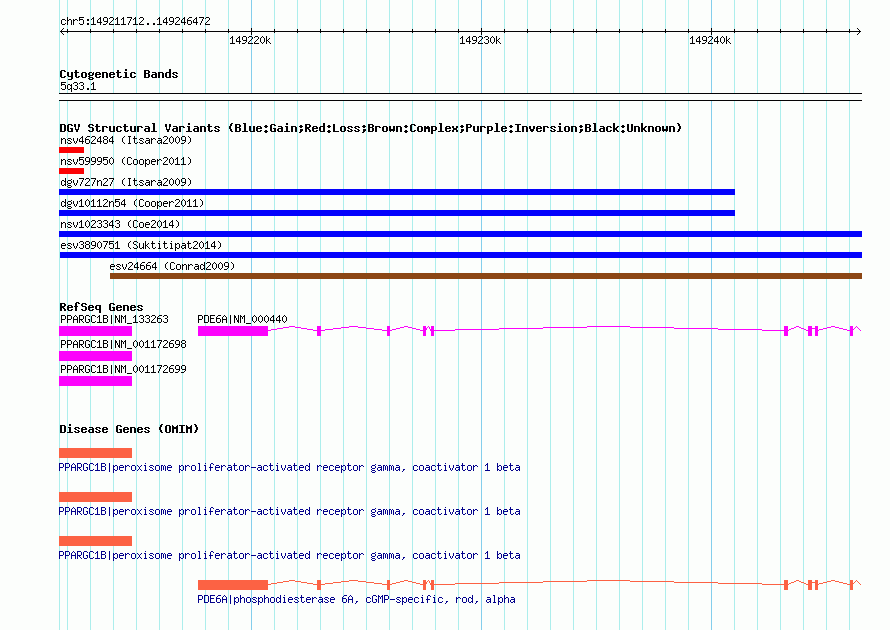Select blue gain bar dgv10112n54 (Cooper2011)

(397, 213)
